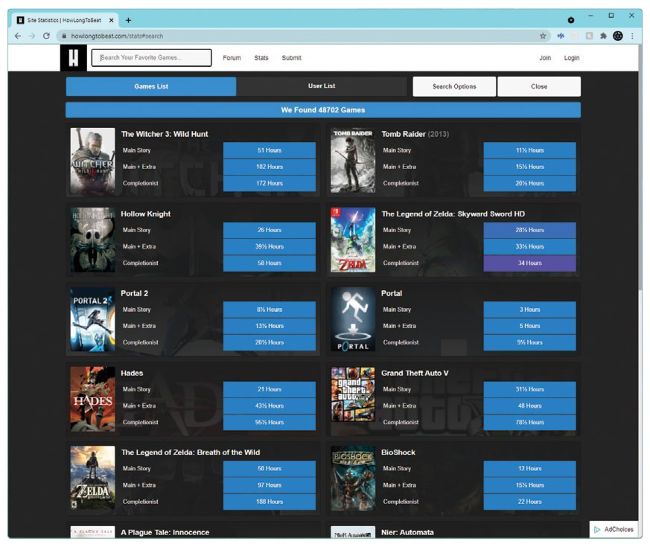Click the Breath of the Wild cover
This screenshot has height=544, width=650.
click(92, 478)
